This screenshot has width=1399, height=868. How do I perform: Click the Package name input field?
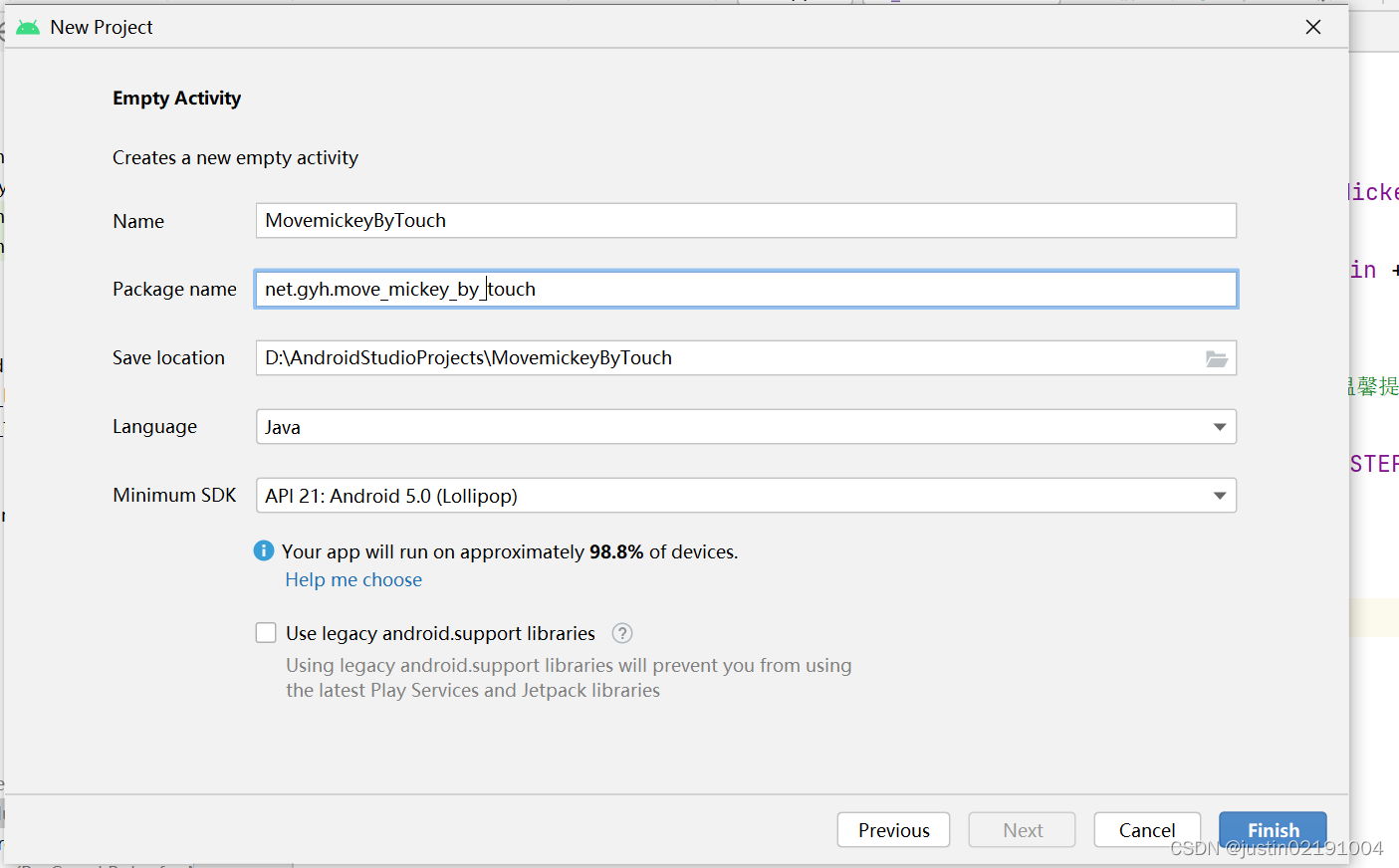click(746, 290)
